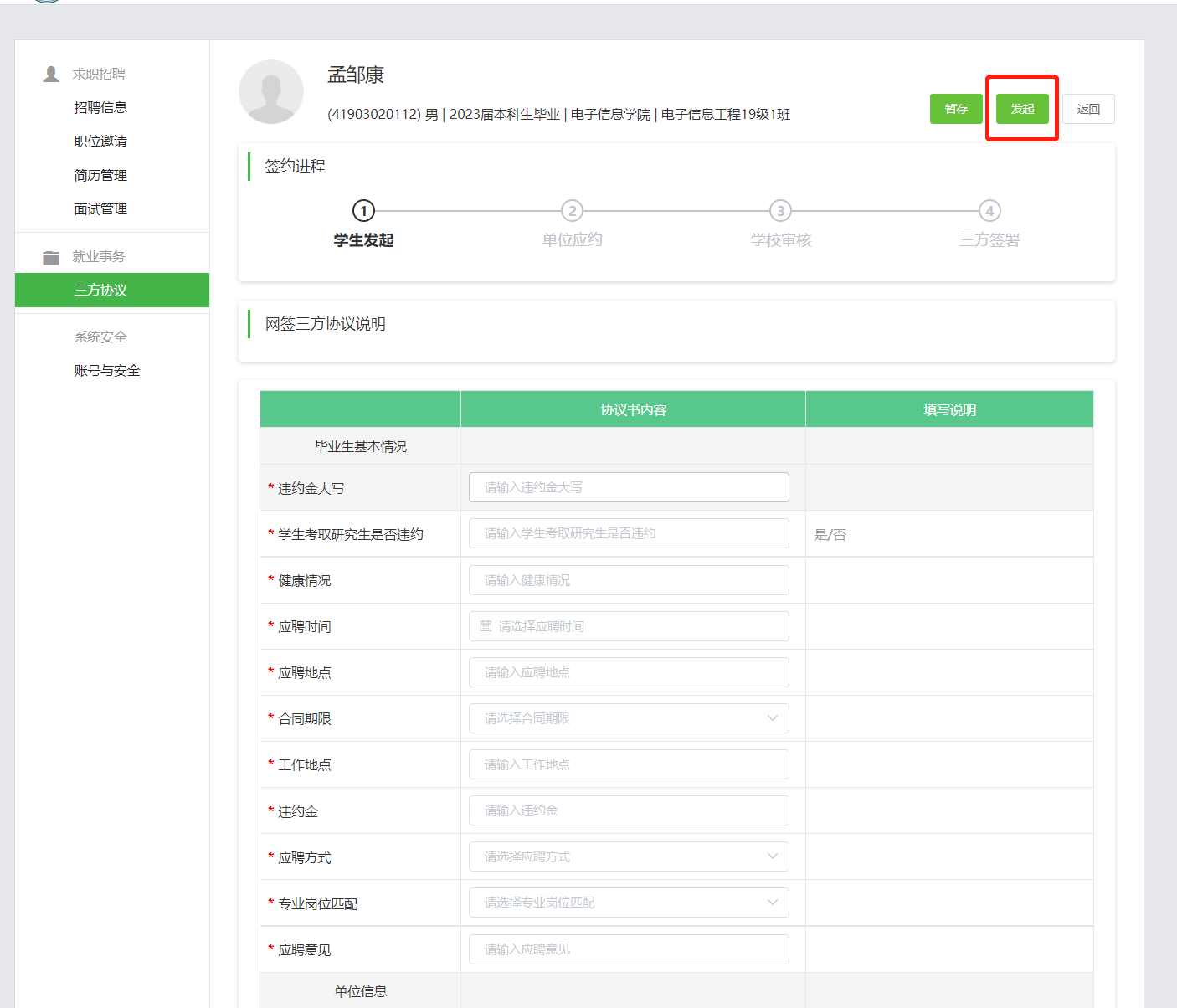The image size is (1177, 1008).
Task: Select 三方协议 sidebar menu item
Action: [x=100, y=290]
